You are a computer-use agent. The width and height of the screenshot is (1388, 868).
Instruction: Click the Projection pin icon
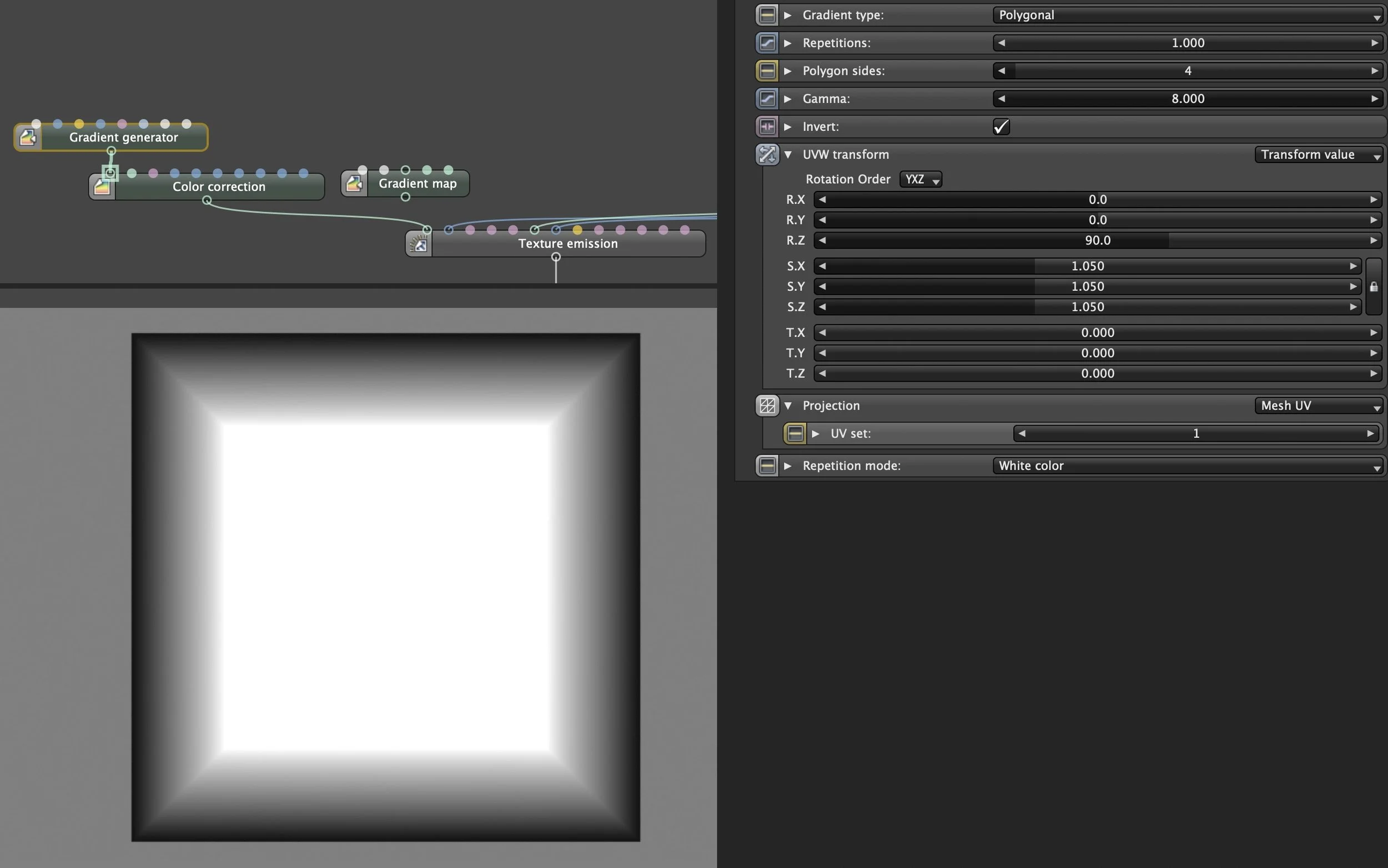coord(767,405)
